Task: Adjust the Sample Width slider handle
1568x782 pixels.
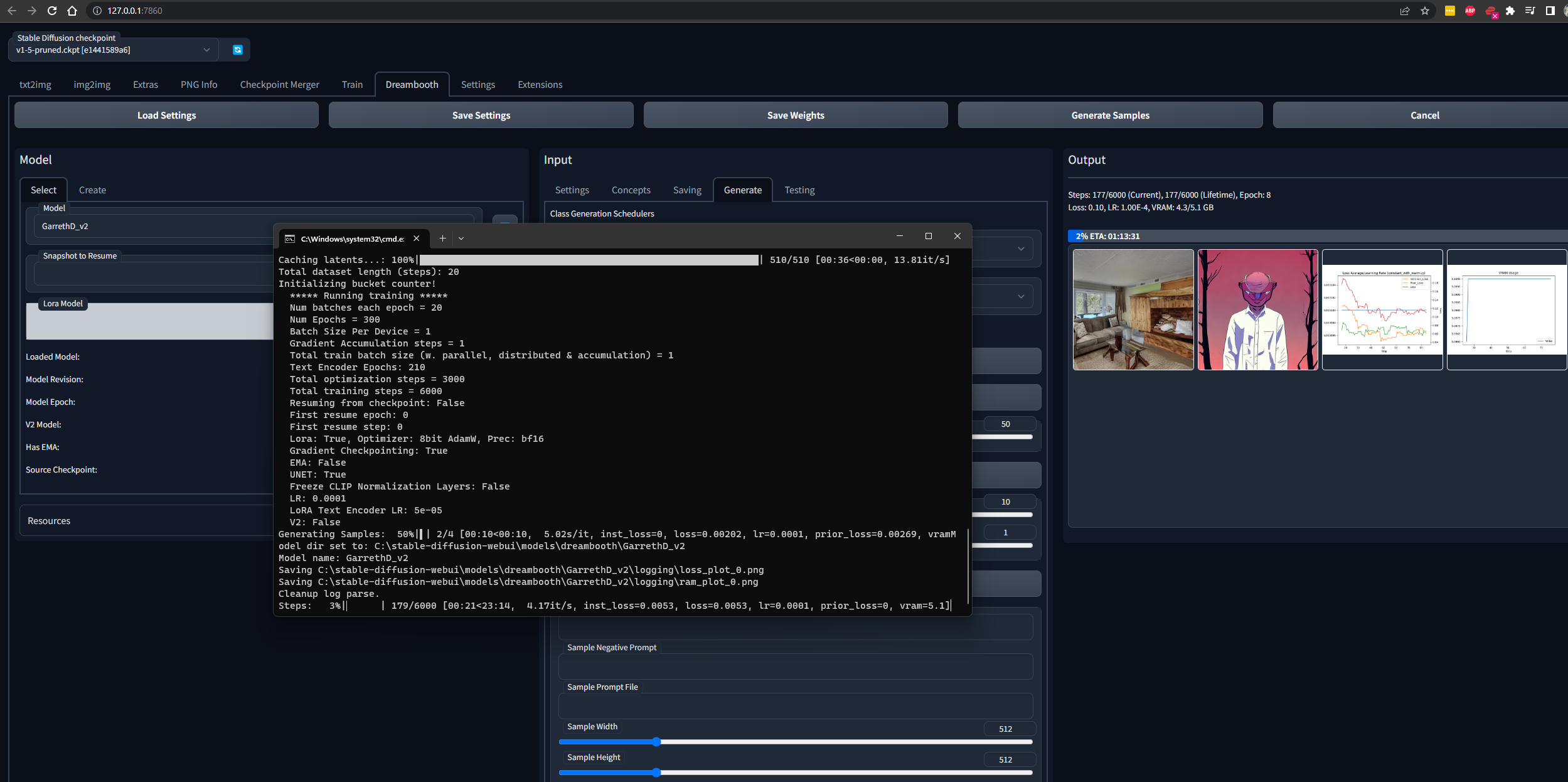Action: click(656, 742)
